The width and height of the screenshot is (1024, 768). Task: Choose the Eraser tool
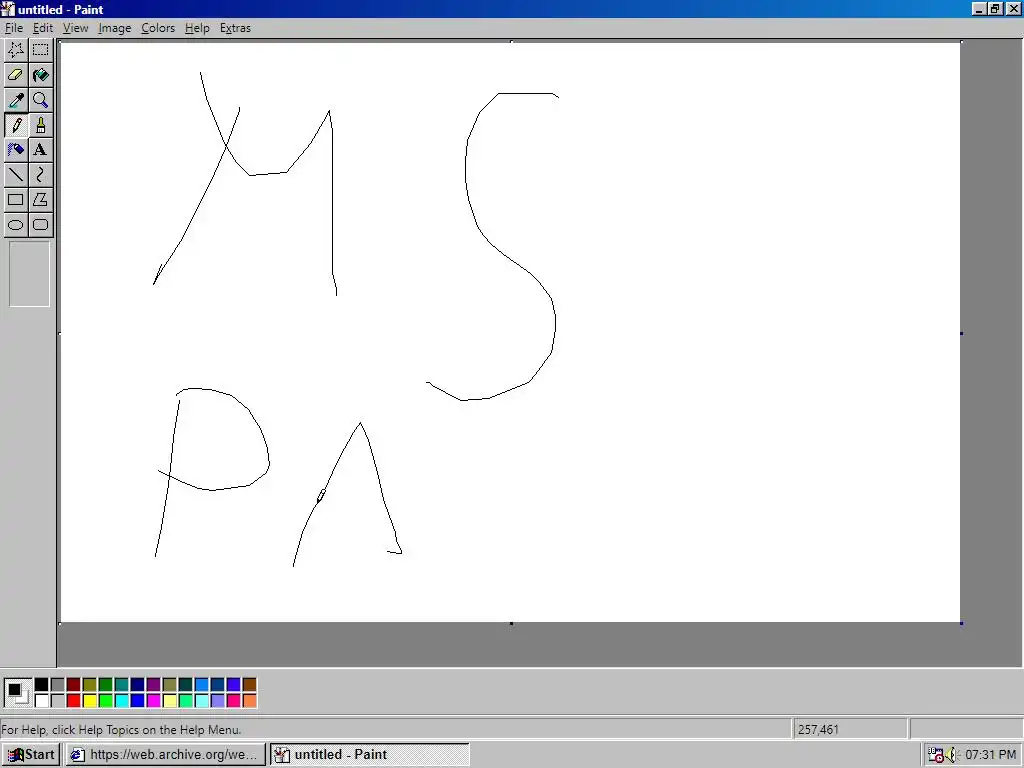(16, 74)
